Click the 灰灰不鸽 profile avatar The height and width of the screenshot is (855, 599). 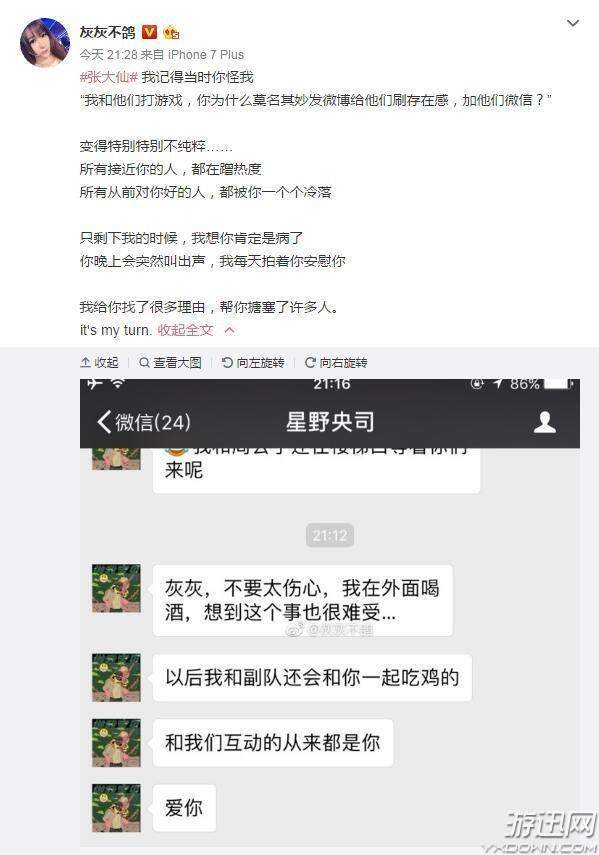tap(45, 42)
